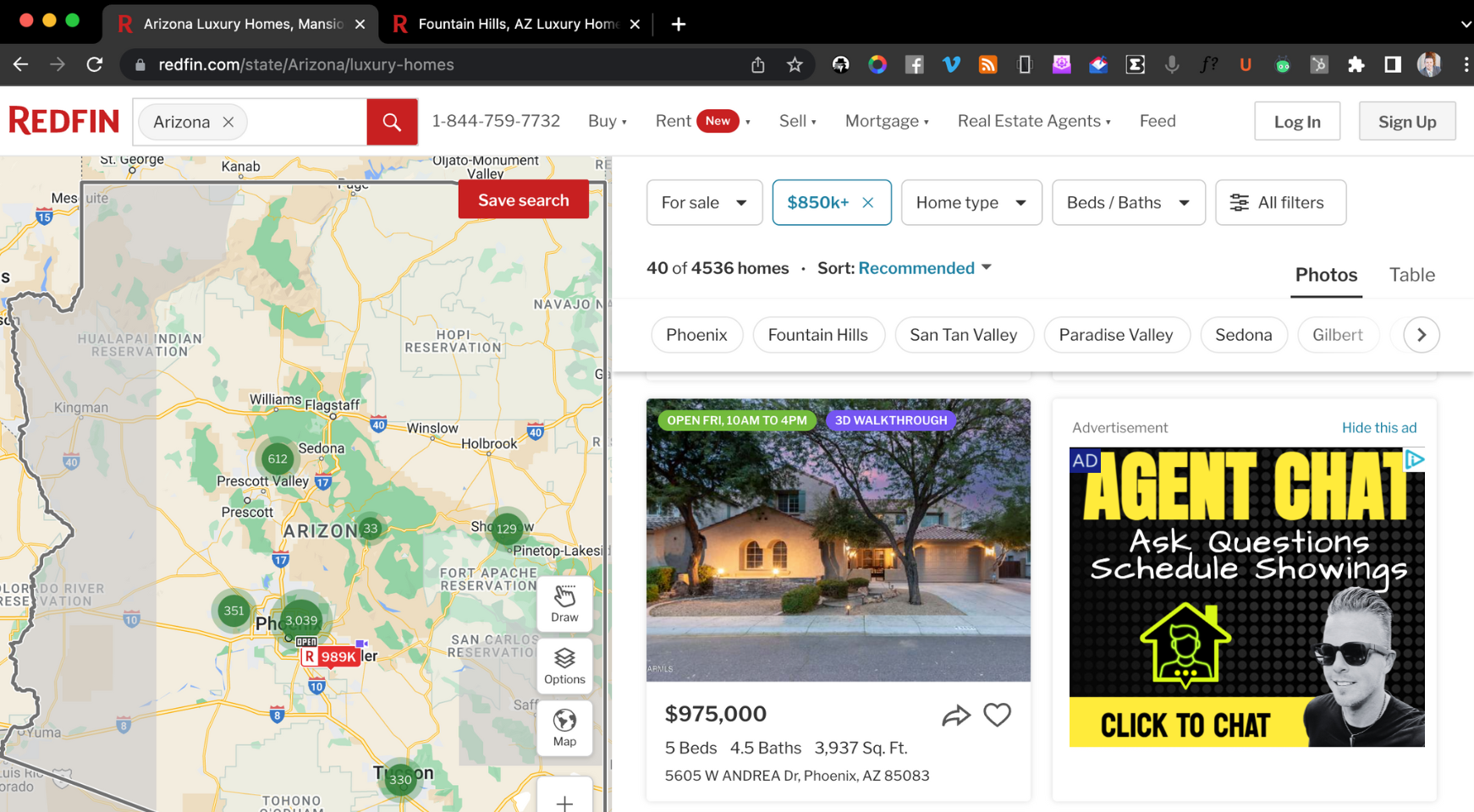Open Chrome three-dot menu
Screen dimensions: 1474x812
[x=1466, y=64]
